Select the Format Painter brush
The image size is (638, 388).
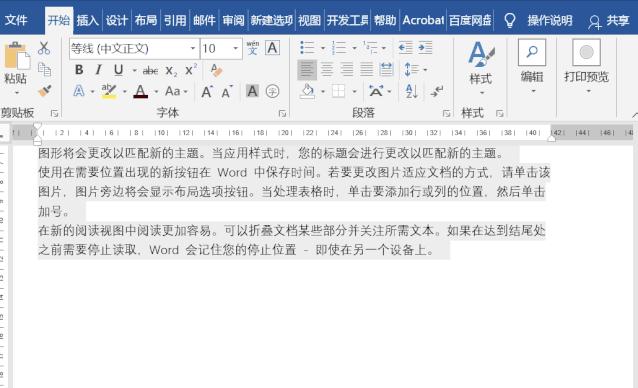point(45,91)
